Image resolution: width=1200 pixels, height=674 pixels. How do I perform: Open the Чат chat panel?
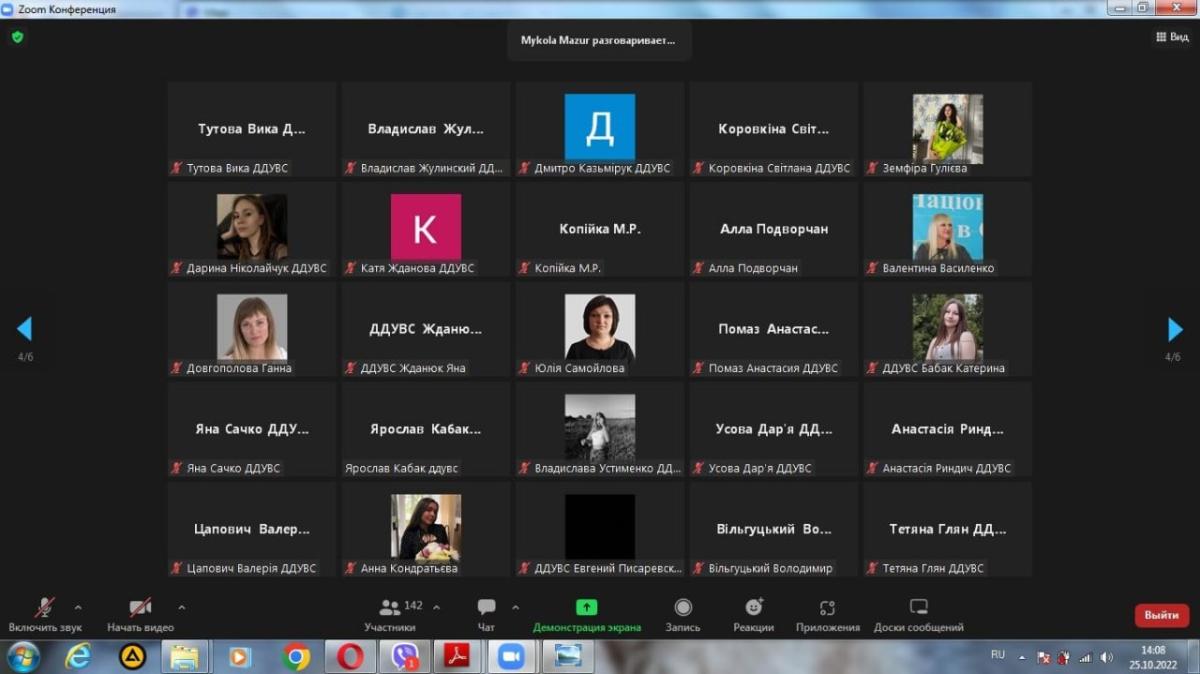[x=486, y=608]
